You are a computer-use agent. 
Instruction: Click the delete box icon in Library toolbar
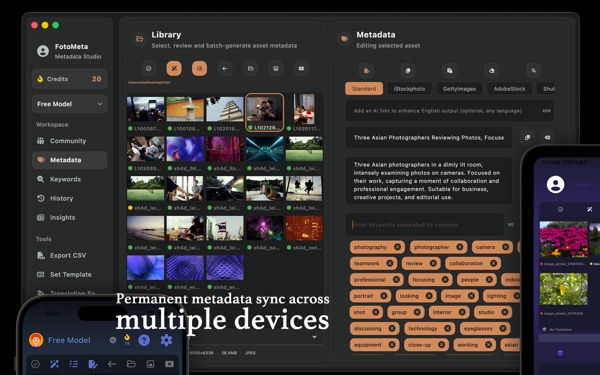[x=301, y=68]
